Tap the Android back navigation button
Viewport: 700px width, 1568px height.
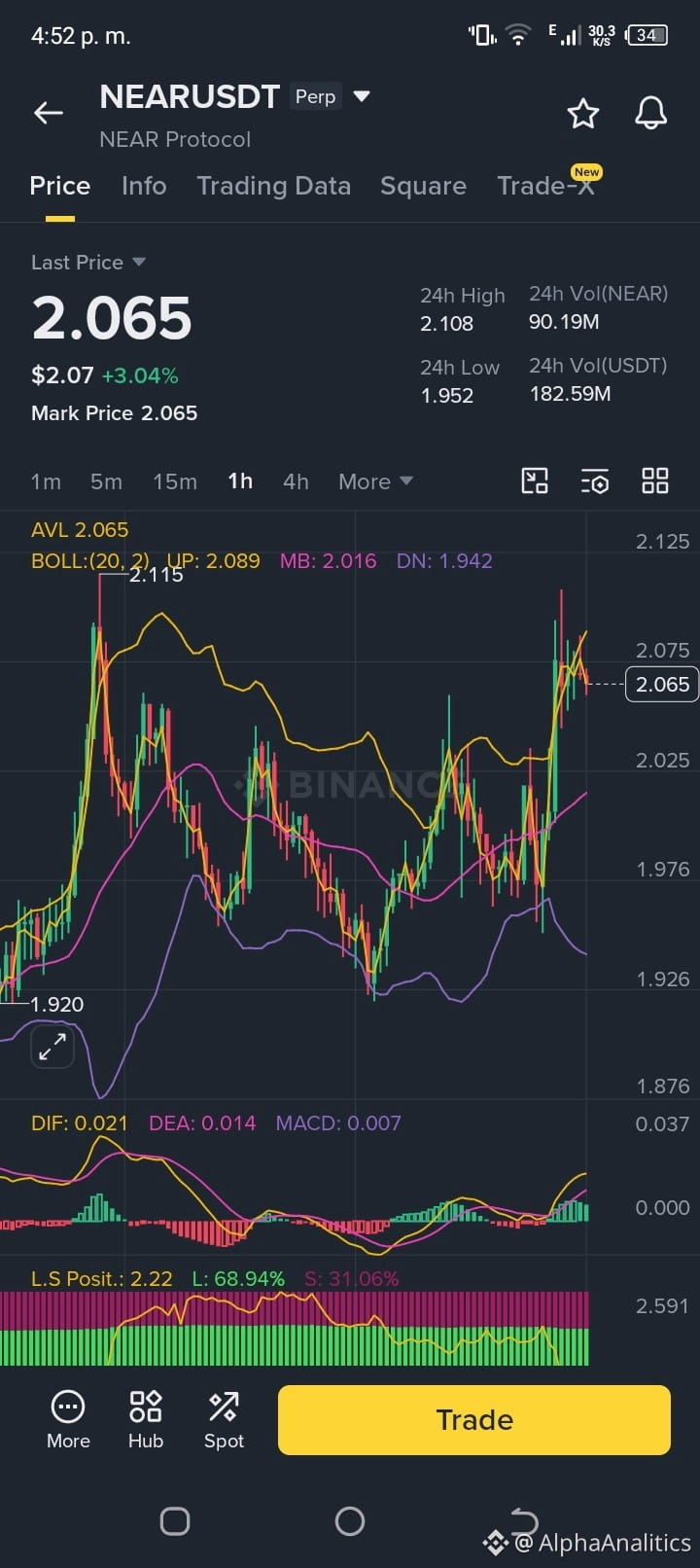(525, 1519)
